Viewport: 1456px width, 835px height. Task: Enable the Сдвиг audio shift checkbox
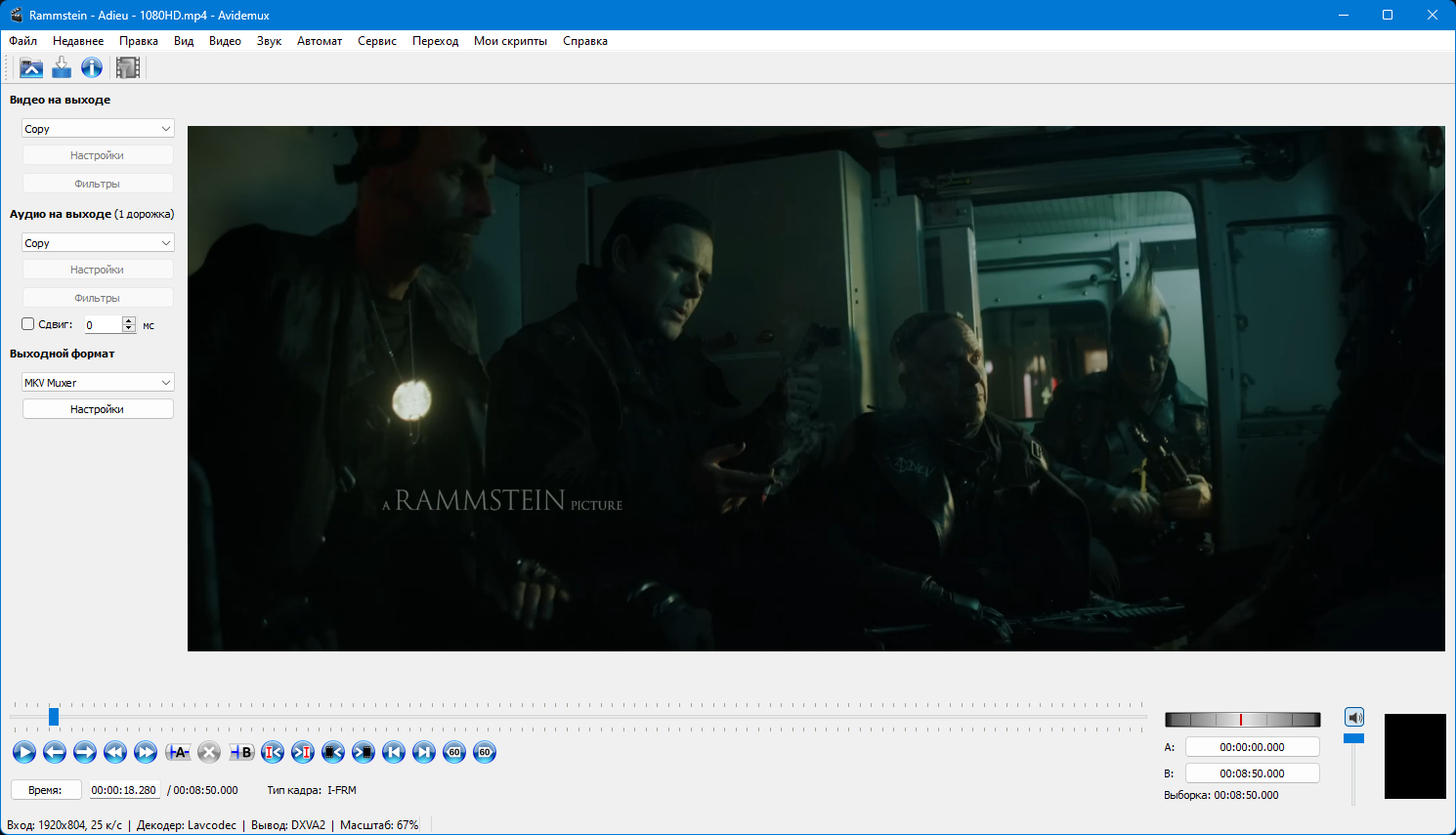point(28,324)
